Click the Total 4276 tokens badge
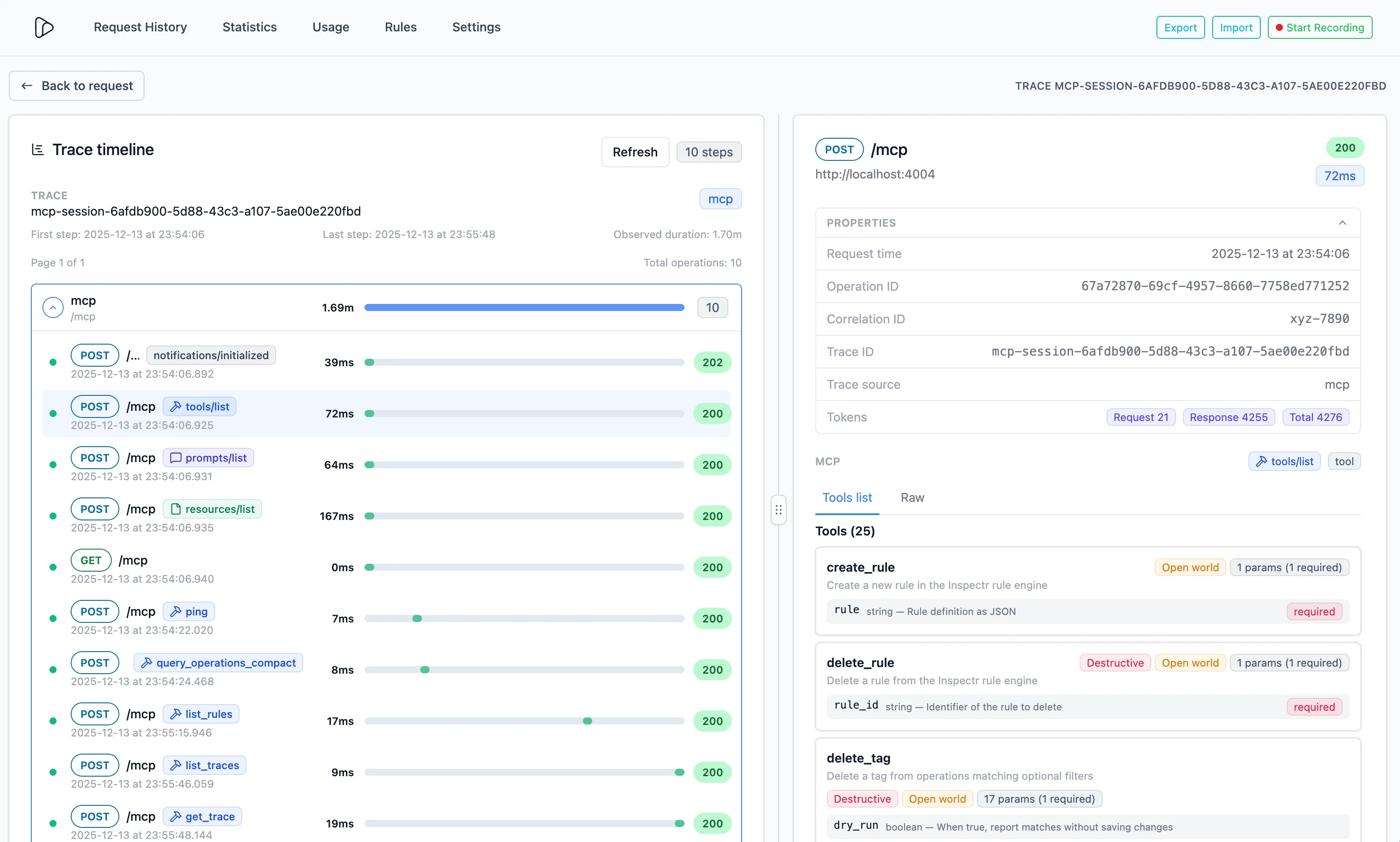The width and height of the screenshot is (1400, 842). coord(1316,417)
